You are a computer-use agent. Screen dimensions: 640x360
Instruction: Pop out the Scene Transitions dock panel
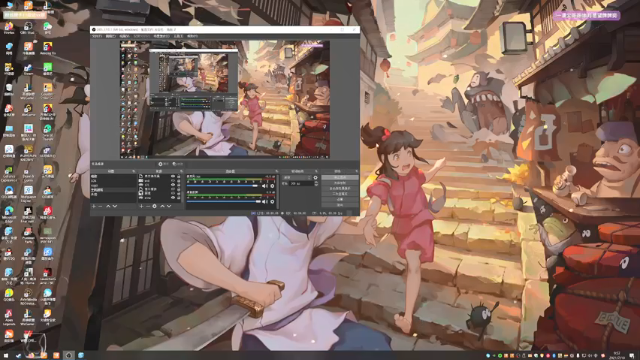[316, 171]
